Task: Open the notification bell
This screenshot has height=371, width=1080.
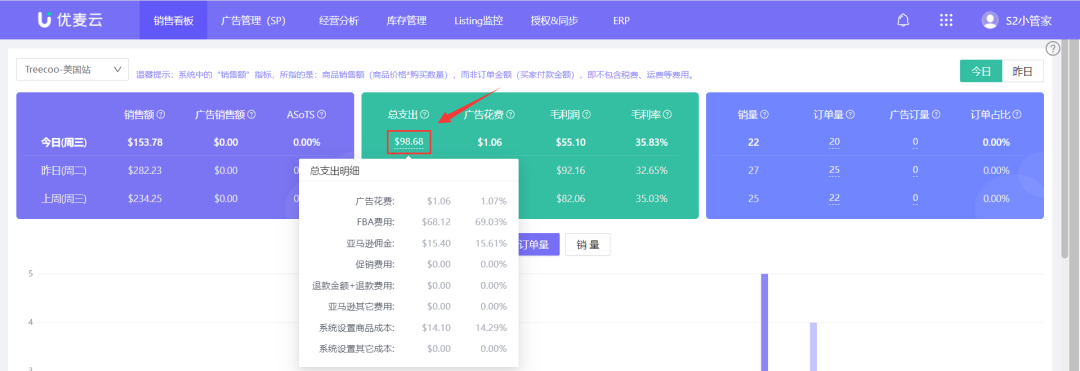Action: click(x=903, y=20)
